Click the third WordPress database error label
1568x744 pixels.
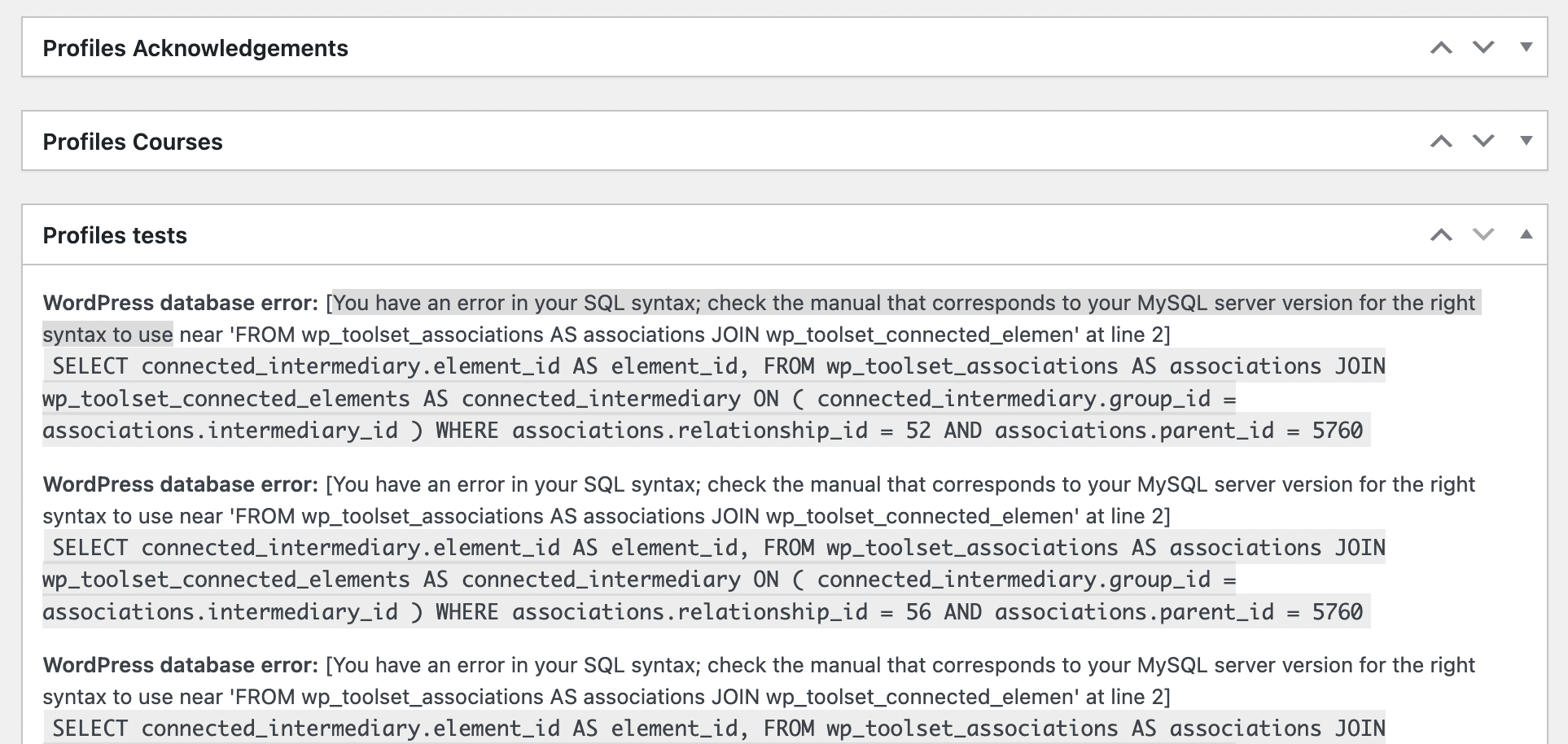click(181, 666)
